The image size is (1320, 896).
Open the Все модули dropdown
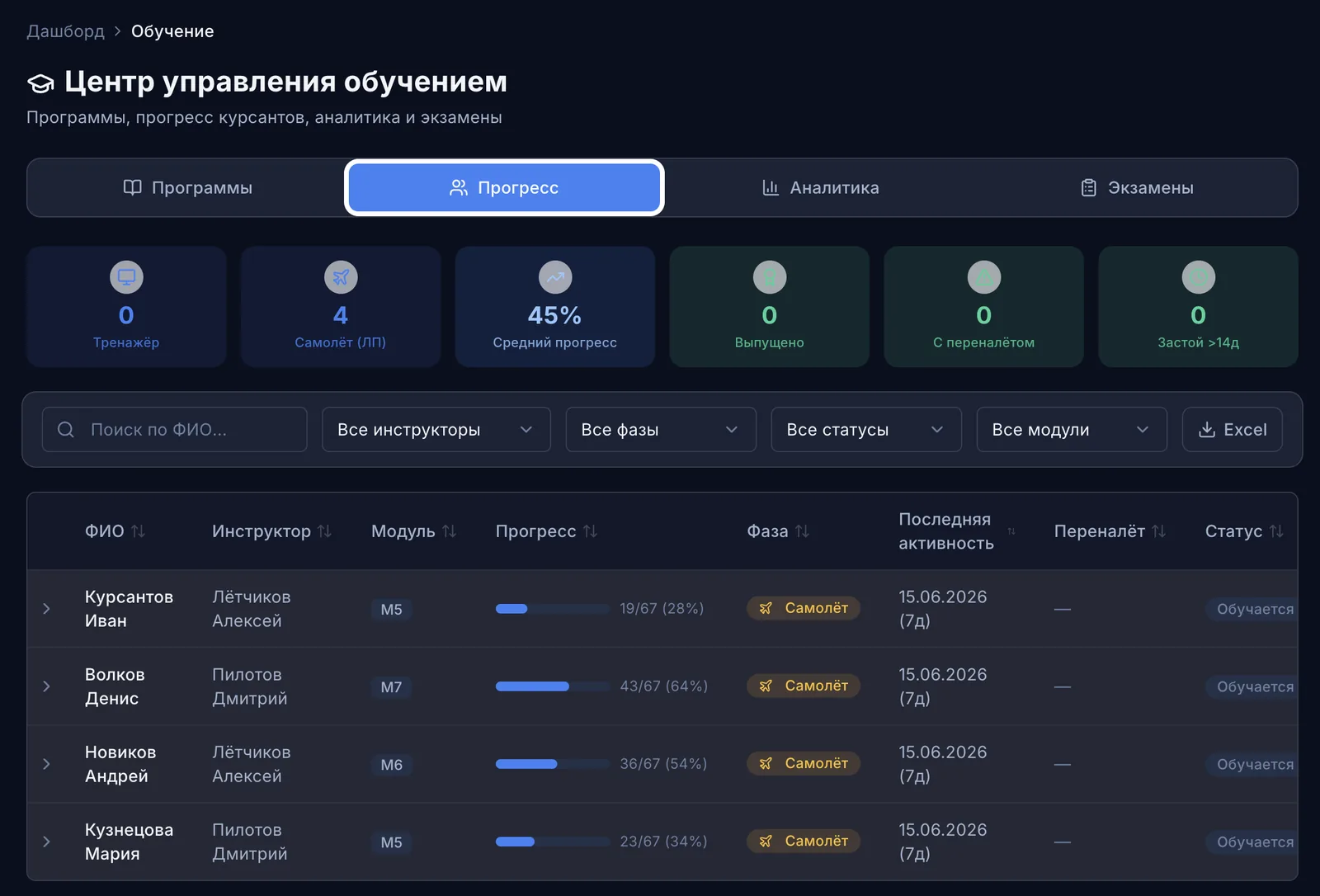[x=1072, y=429]
